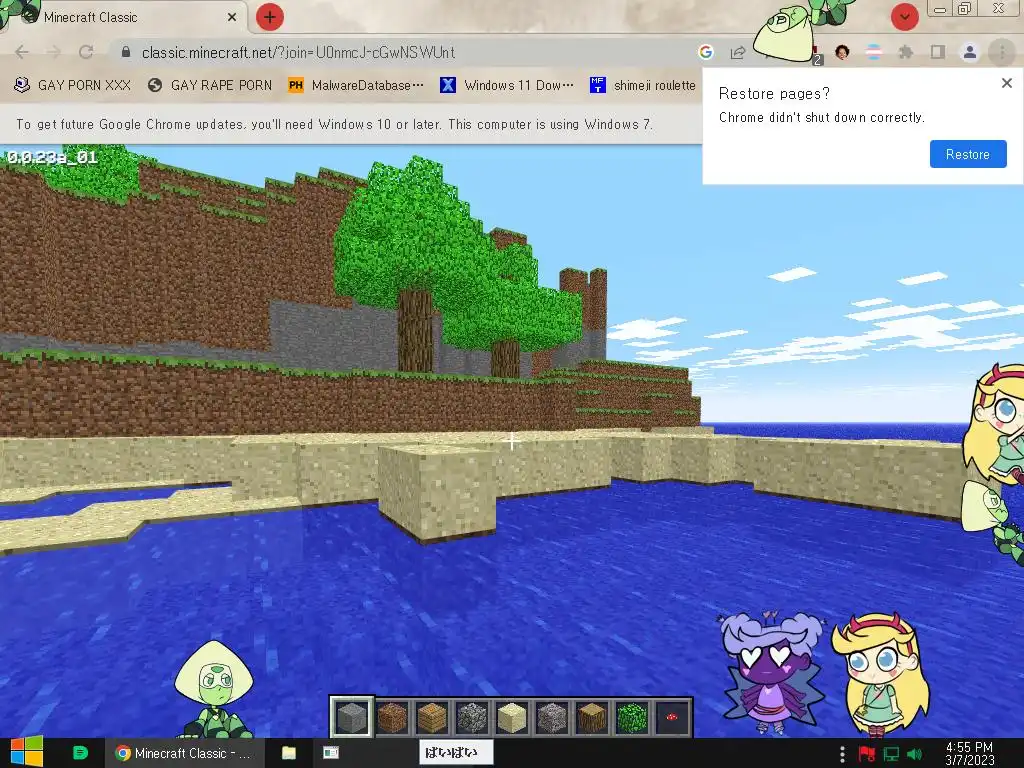Open the shimeji roulette bookmark
Viewport: 1024px width, 768px height.
pyautogui.click(x=643, y=86)
